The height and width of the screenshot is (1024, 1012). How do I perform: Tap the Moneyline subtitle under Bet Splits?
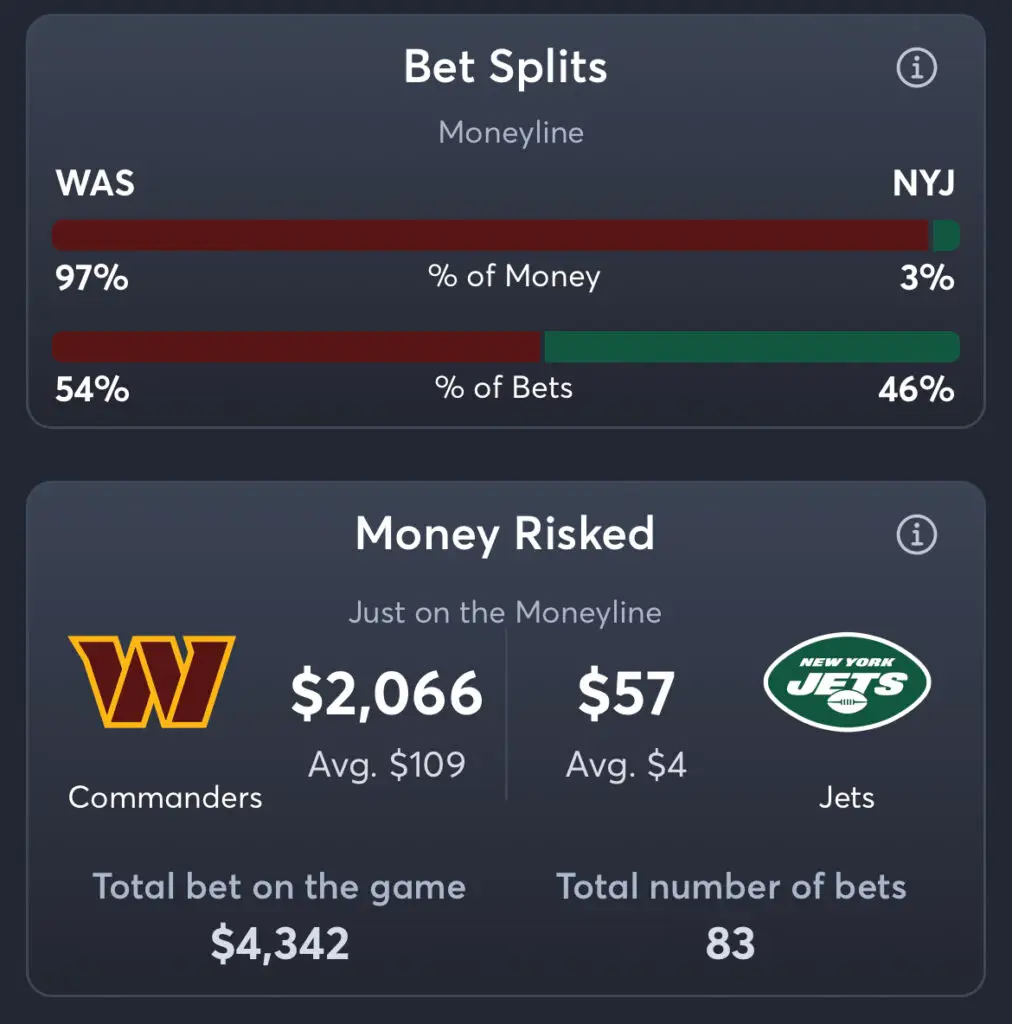(x=511, y=133)
